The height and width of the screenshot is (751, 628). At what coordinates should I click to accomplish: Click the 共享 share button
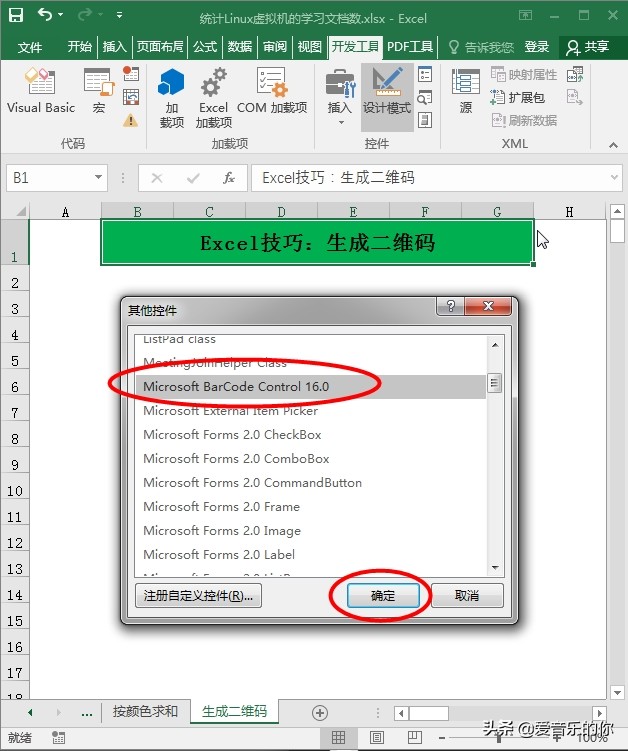pos(587,46)
